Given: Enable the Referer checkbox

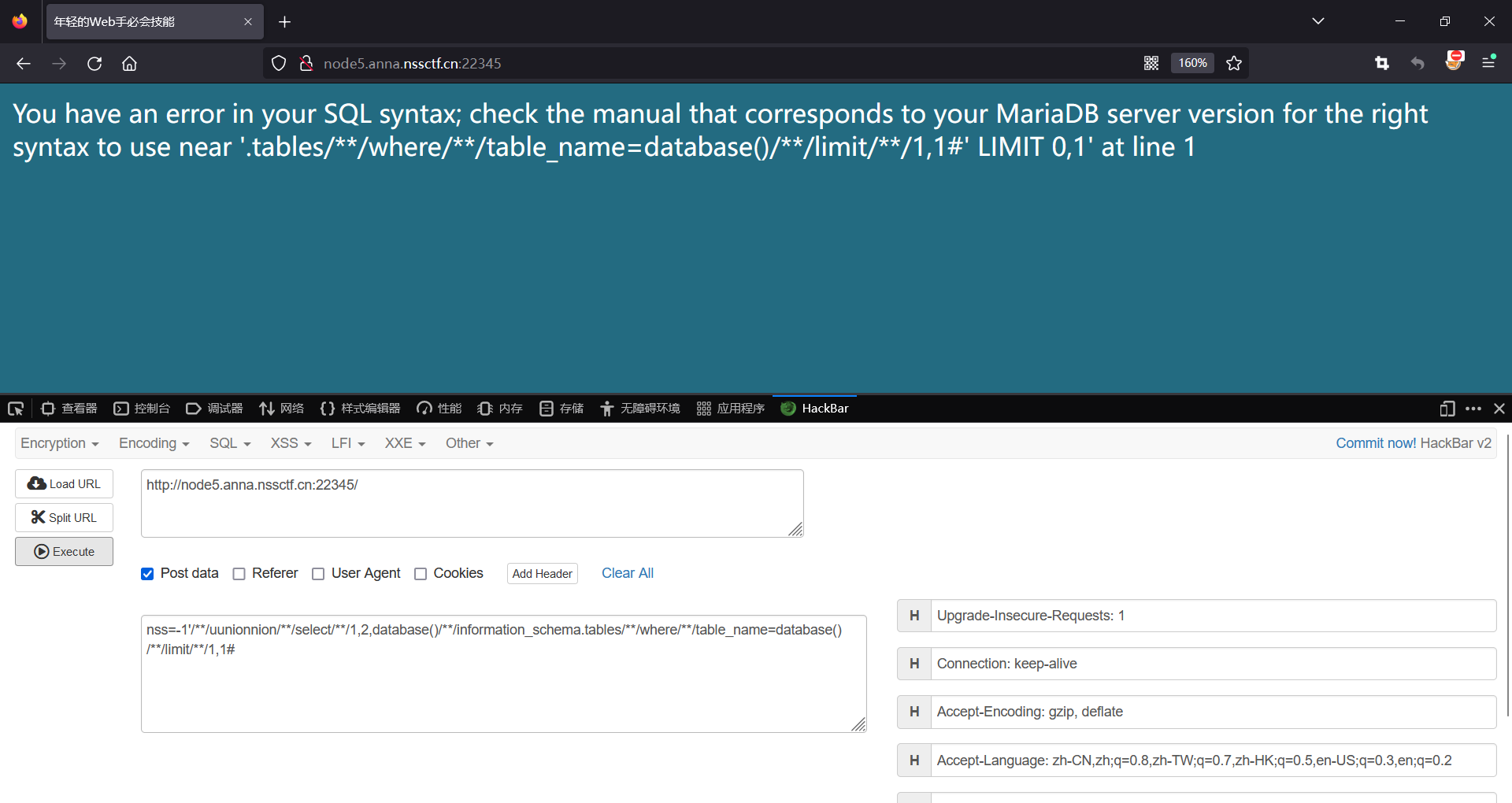Looking at the screenshot, I should tap(239, 574).
